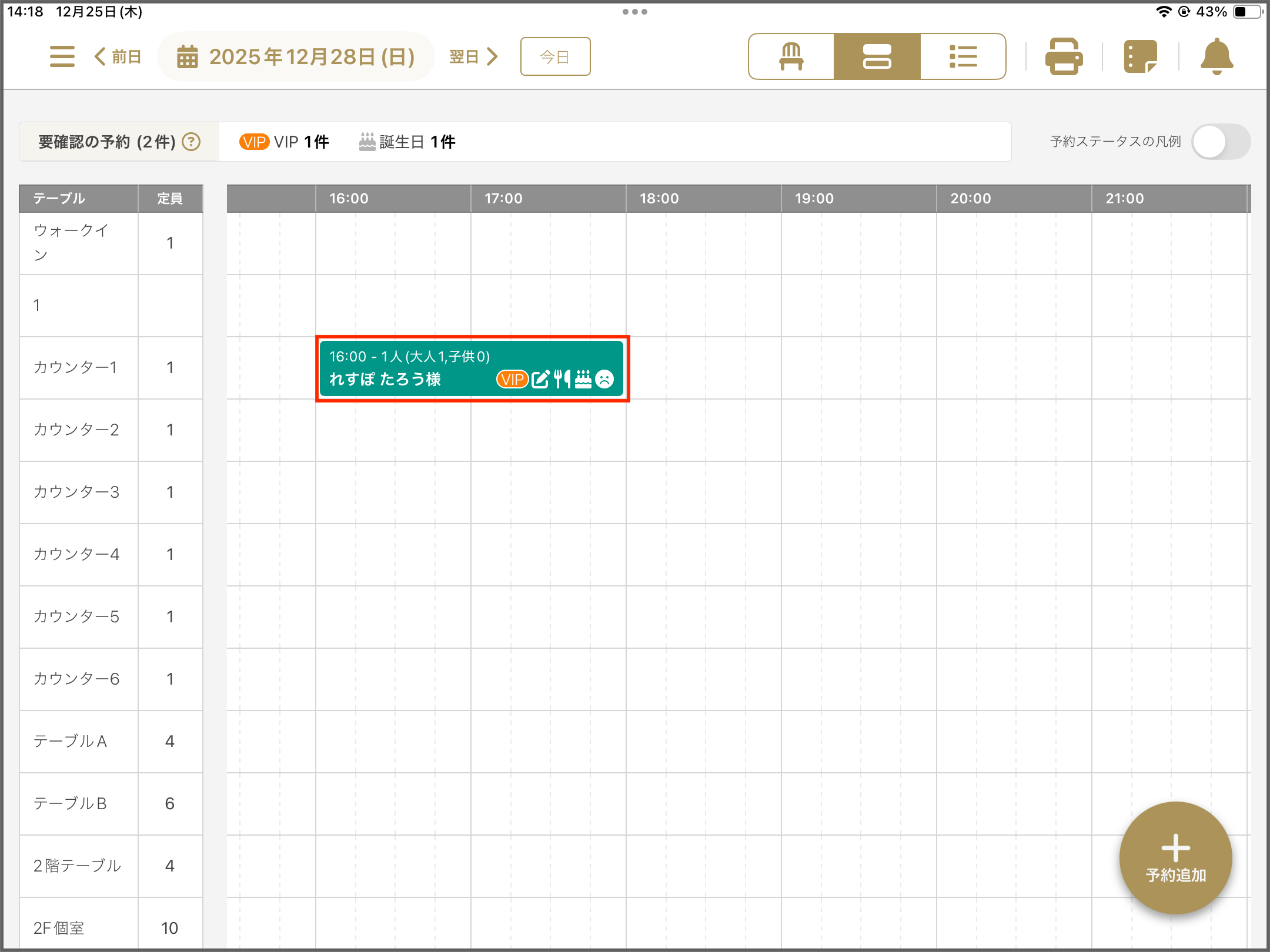
Task: Select the カウンター3 table row
Action: point(76,492)
